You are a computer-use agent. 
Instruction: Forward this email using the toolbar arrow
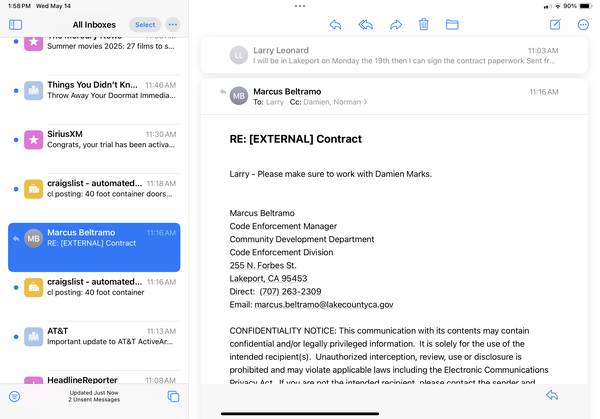coord(396,24)
